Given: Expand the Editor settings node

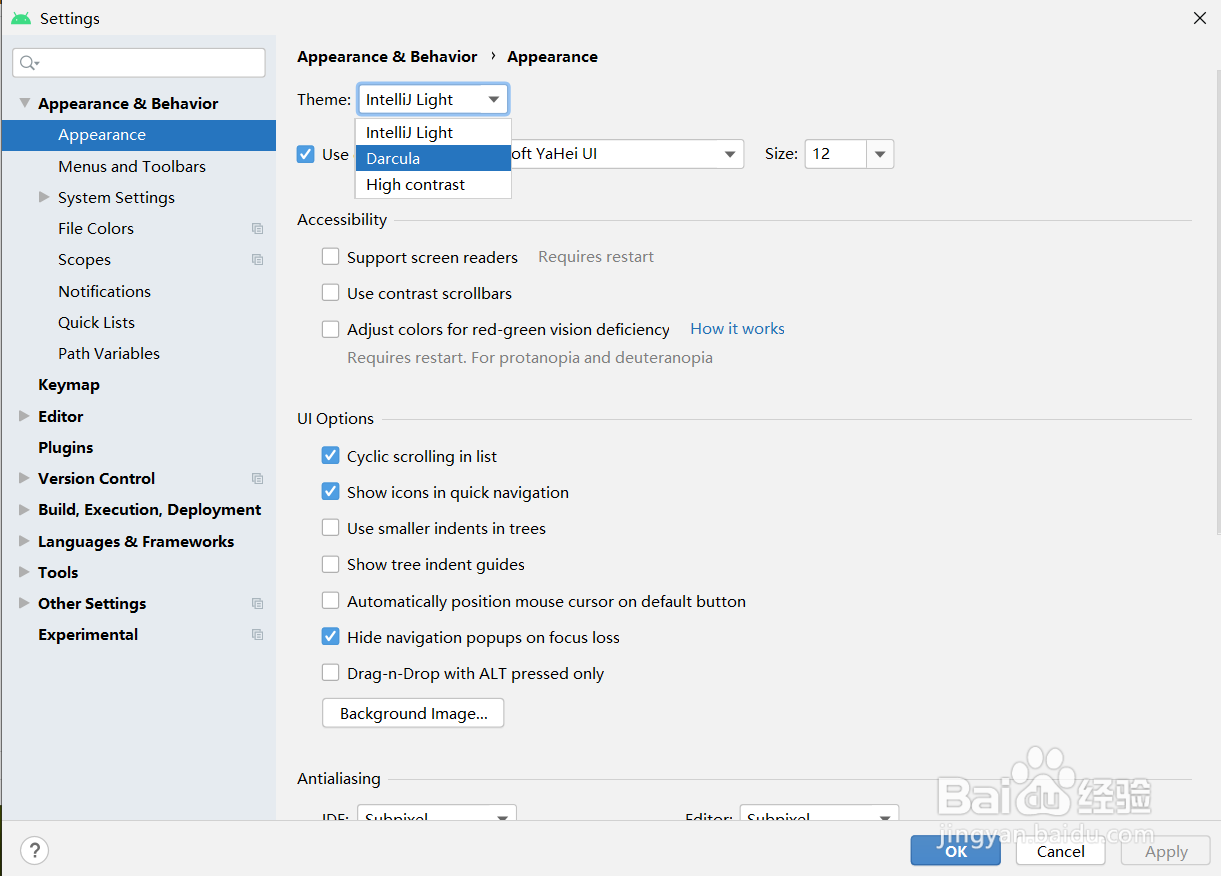Looking at the screenshot, I should (x=25, y=416).
